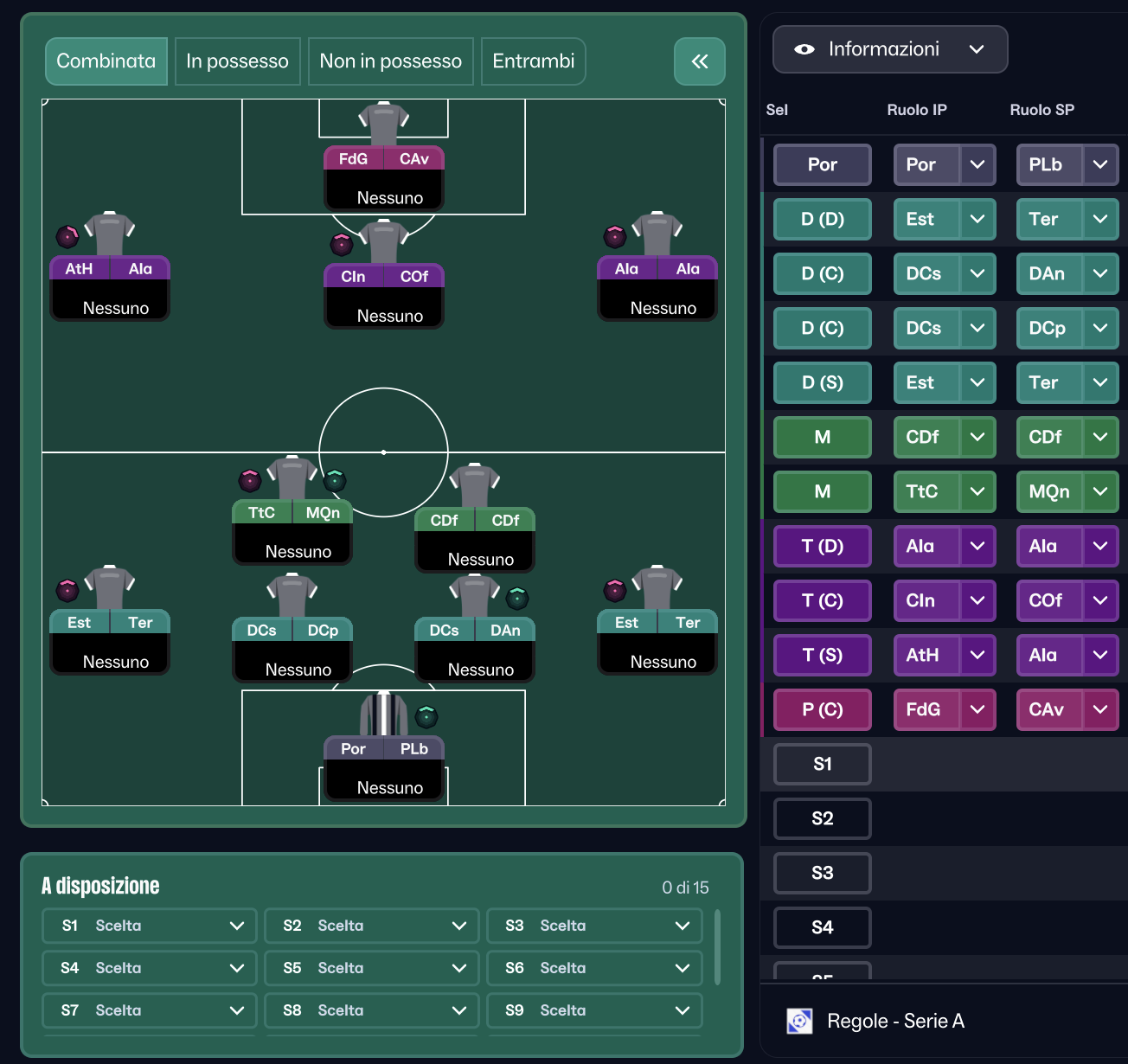Select the P (C) position button
Image resolution: width=1128 pixels, height=1064 pixels.
[823, 709]
